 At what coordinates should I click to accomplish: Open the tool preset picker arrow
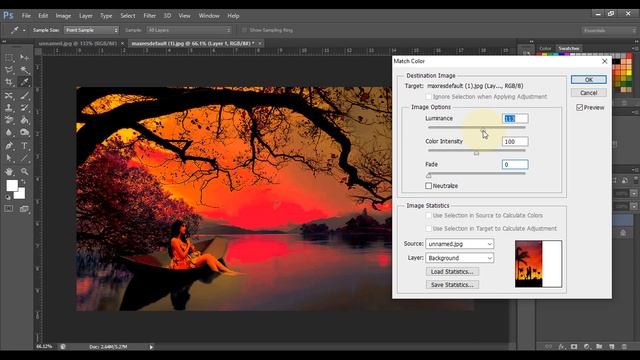tap(24, 30)
